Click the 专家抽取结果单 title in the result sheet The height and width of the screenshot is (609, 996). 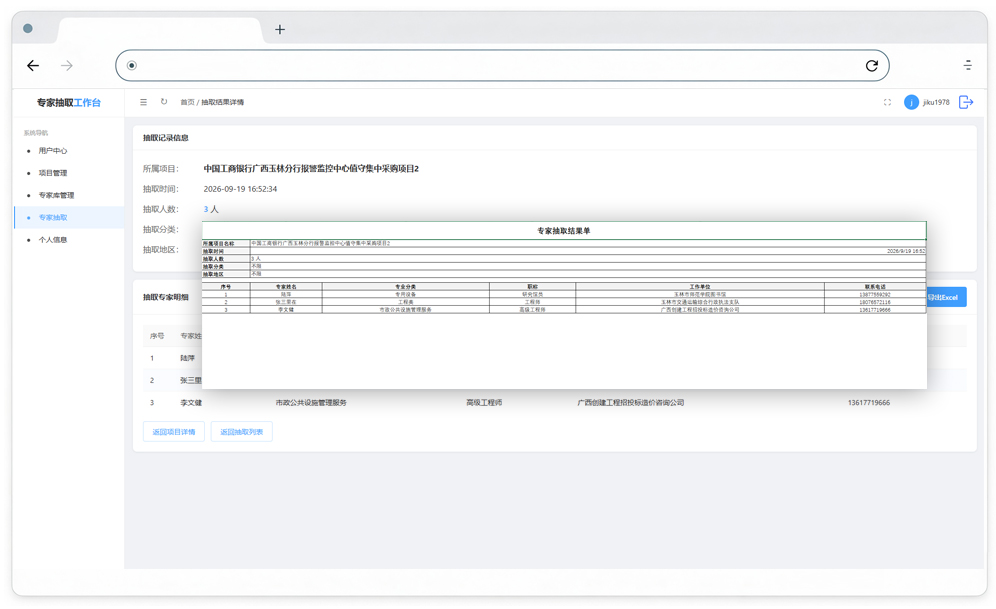(564, 231)
